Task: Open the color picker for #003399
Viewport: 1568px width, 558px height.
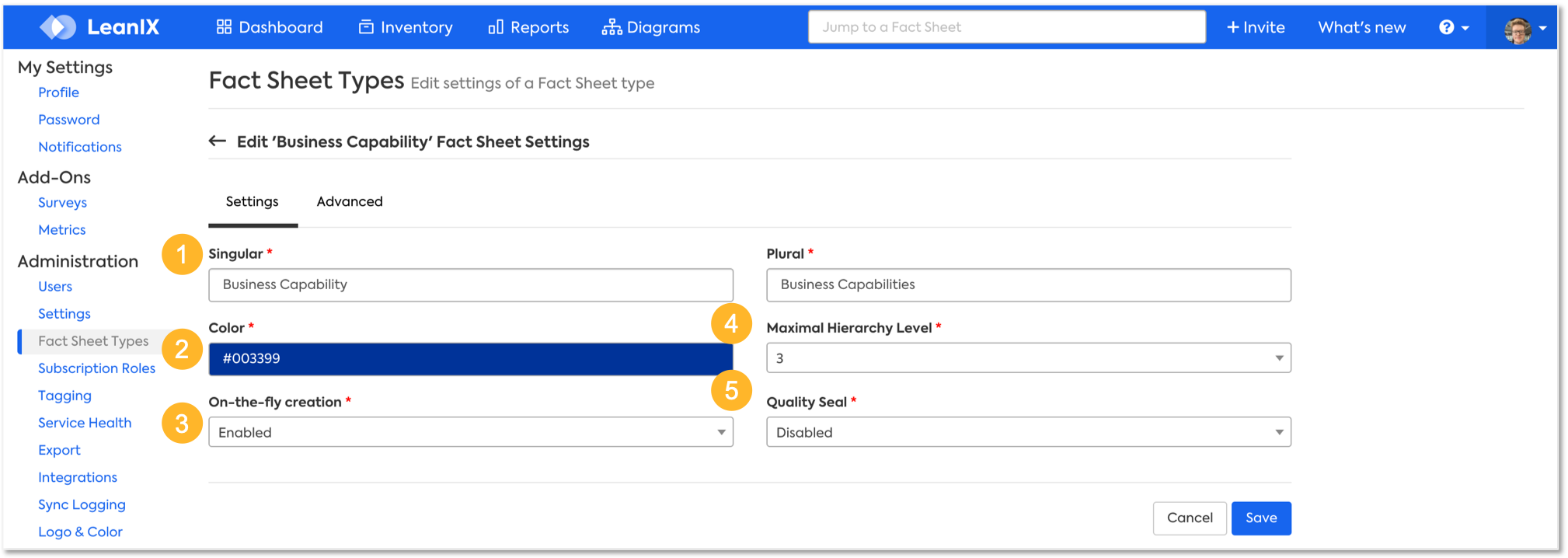Action: point(471,359)
